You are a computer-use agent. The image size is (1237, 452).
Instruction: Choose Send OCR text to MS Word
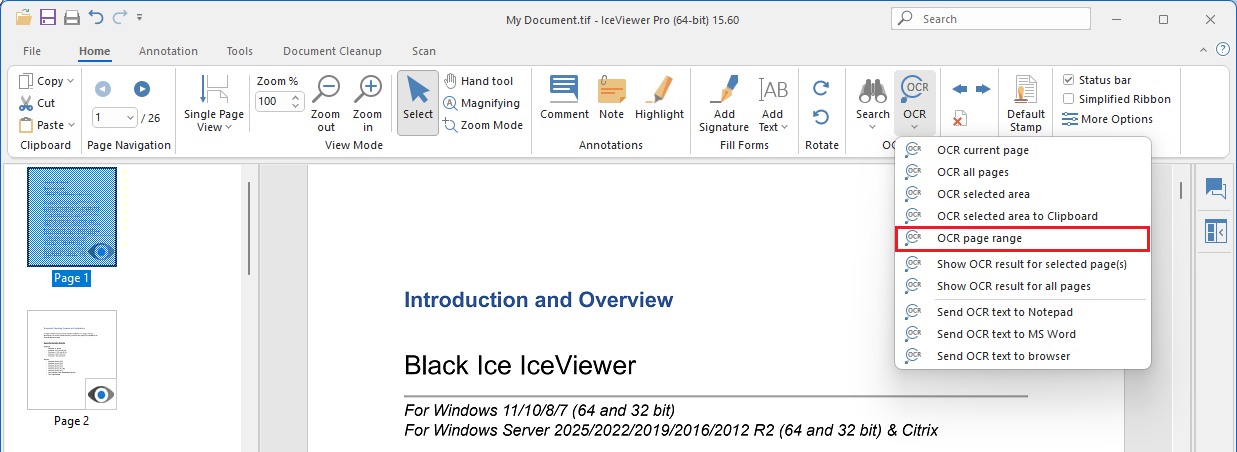1023,334
